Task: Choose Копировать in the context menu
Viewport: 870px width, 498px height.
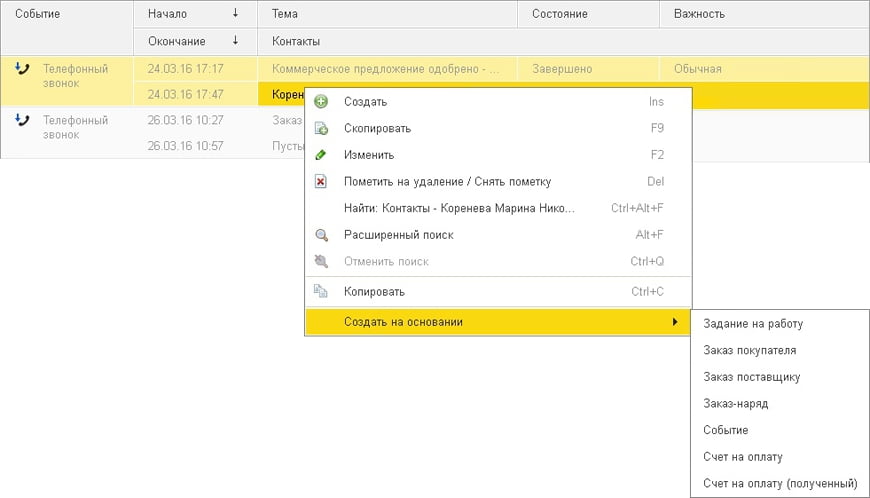Action: pos(498,291)
